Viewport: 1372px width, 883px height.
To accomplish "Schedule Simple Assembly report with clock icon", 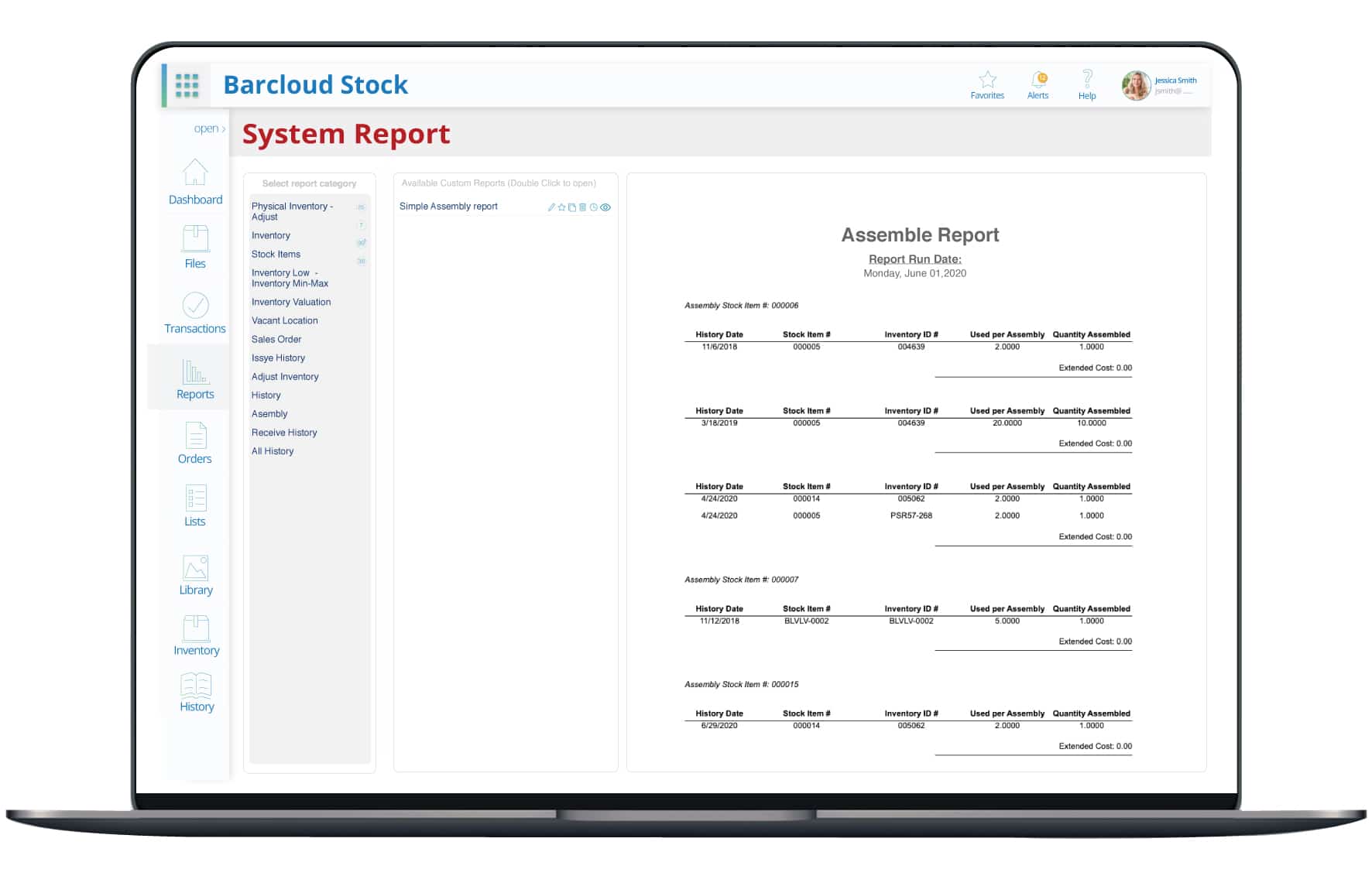I will click(594, 207).
